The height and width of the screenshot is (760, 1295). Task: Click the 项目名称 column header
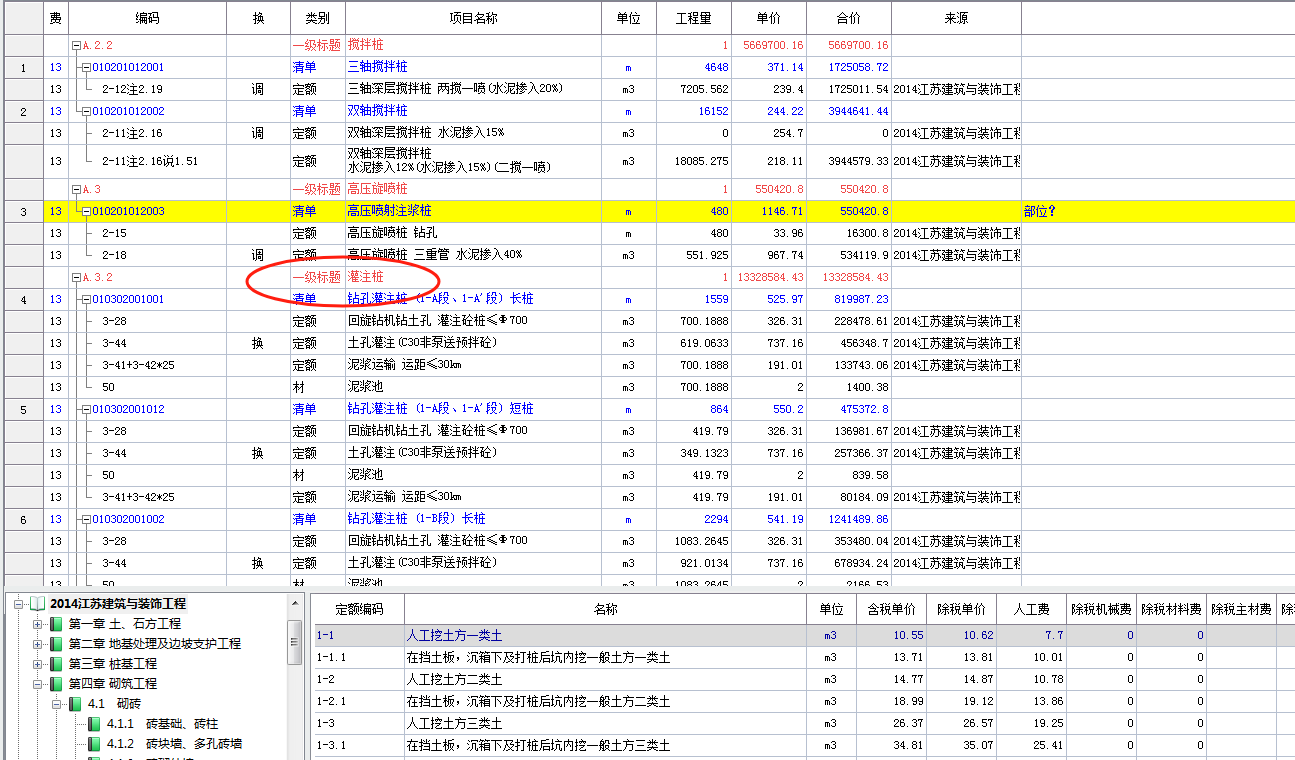[473, 19]
